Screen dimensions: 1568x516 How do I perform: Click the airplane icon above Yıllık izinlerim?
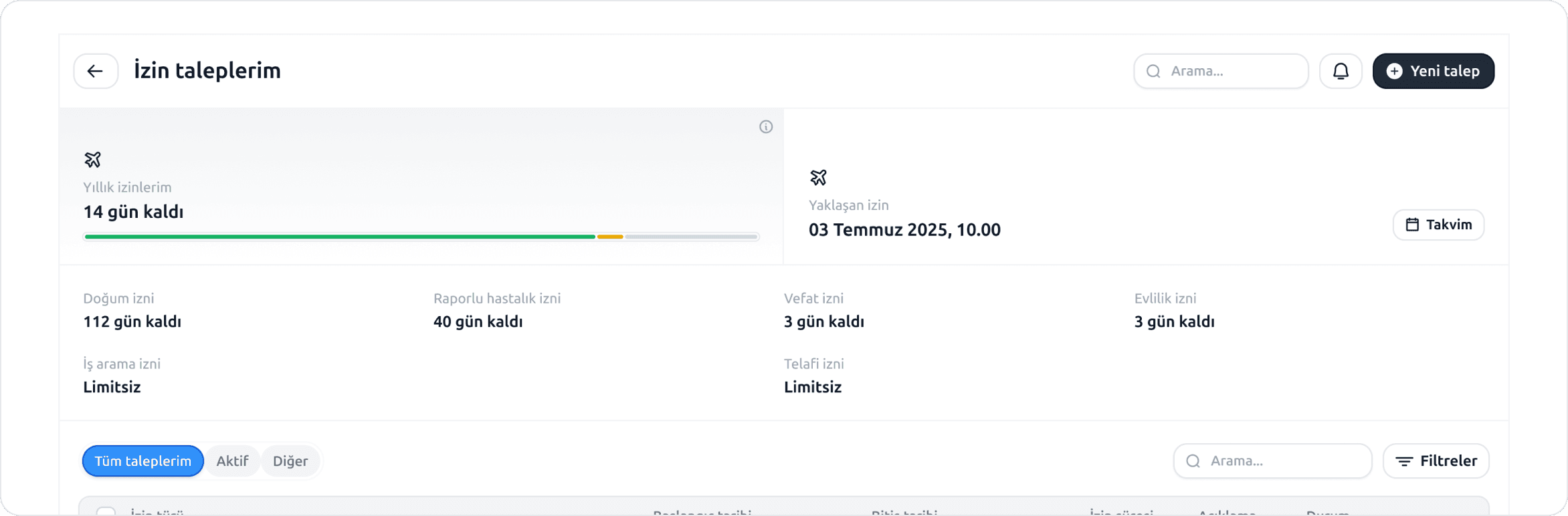(92, 159)
